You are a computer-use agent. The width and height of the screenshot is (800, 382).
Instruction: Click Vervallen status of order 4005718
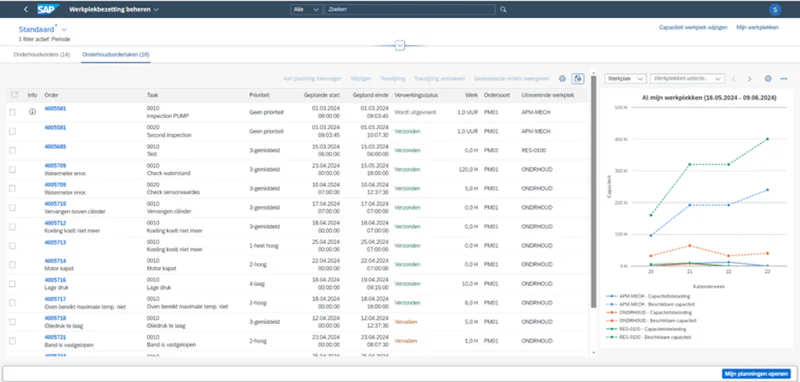(x=406, y=322)
